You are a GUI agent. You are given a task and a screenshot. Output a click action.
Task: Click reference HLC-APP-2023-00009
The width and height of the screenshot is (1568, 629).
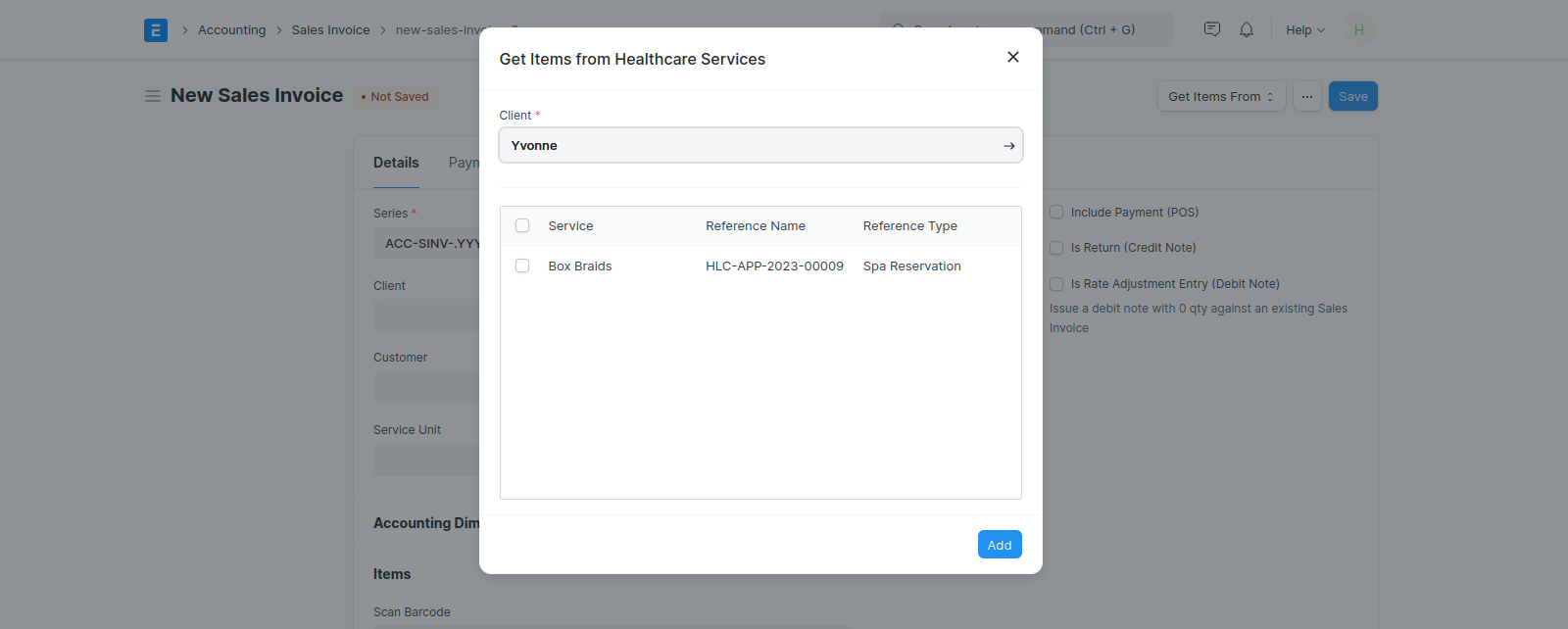(775, 266)
